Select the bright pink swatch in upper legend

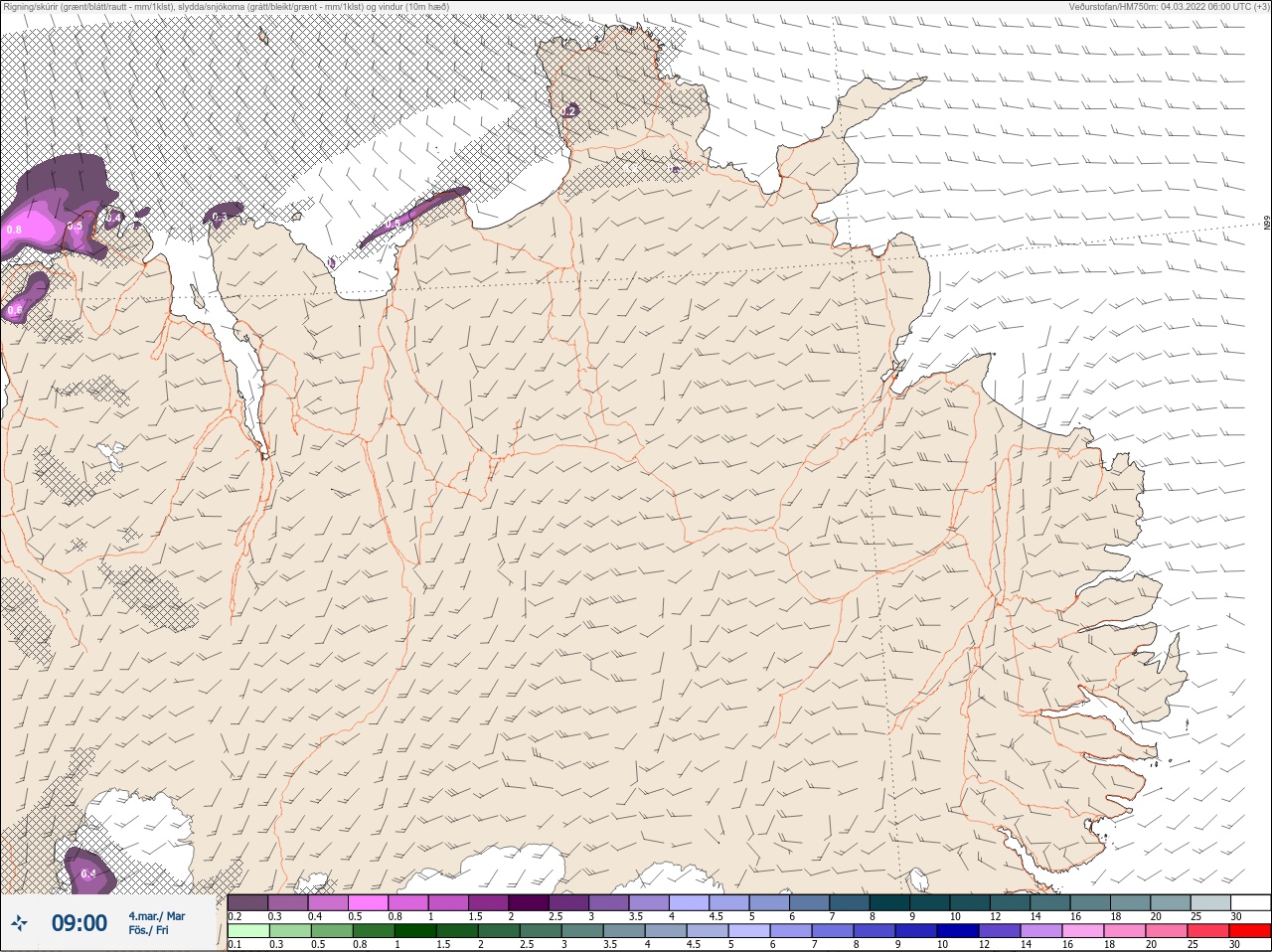pyautogui.click(x=369, y=901)
